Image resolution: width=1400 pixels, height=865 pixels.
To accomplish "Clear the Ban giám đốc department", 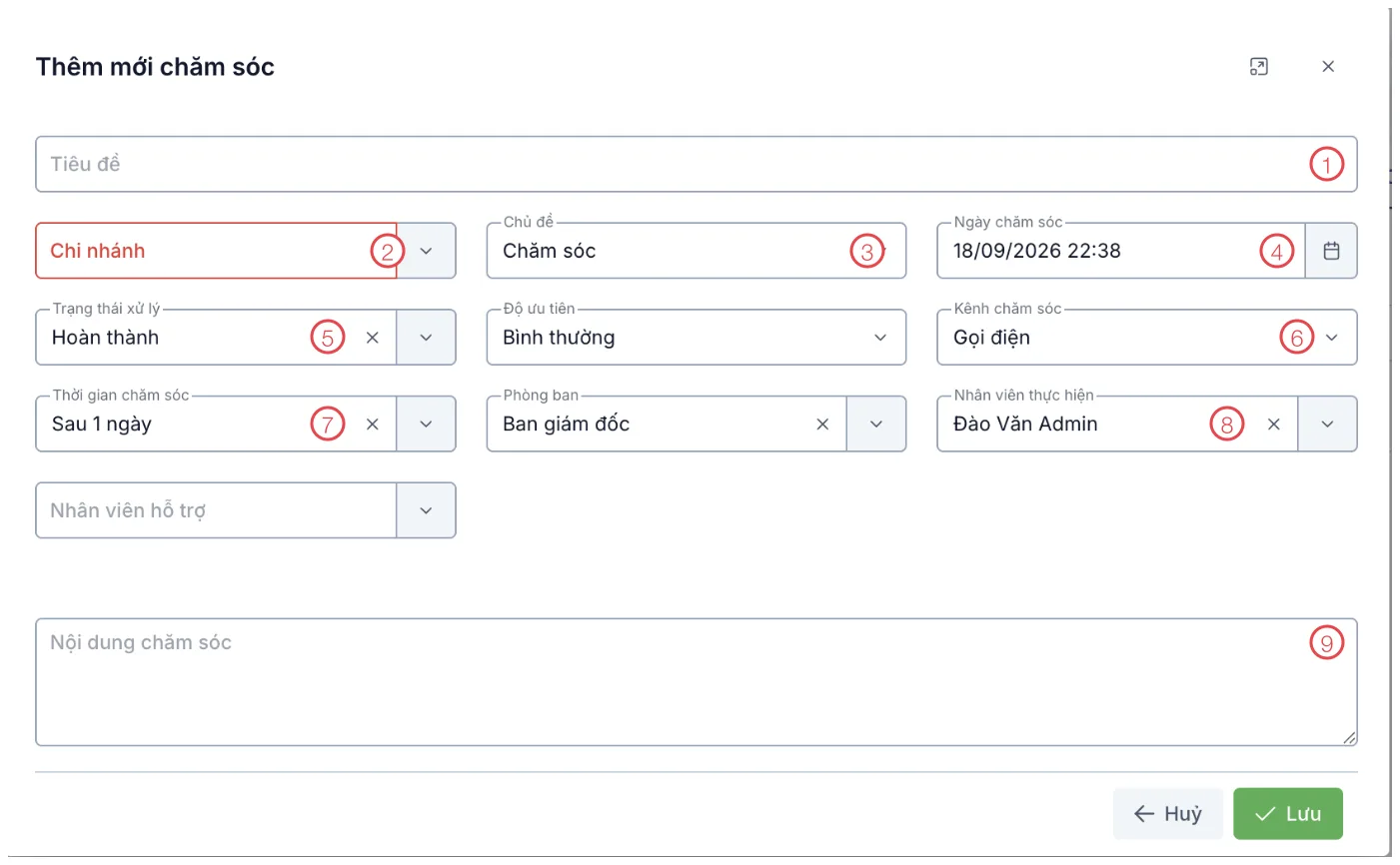I will [x=822, y=425].
